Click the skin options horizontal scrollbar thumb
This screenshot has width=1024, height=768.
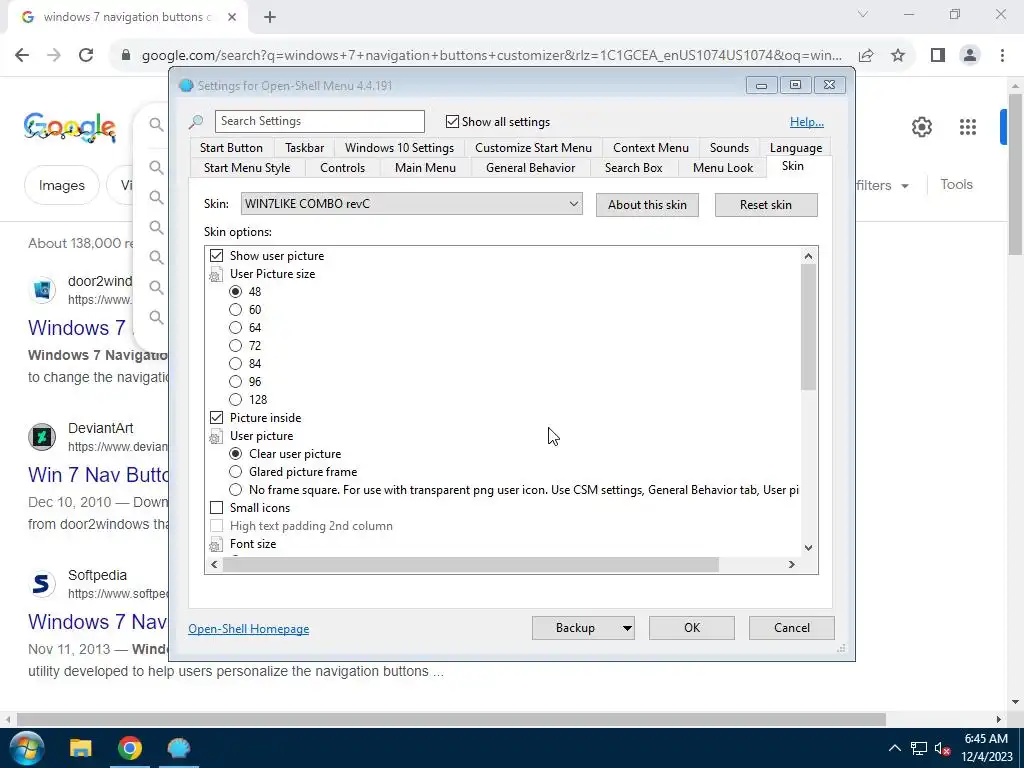[470, 564]
